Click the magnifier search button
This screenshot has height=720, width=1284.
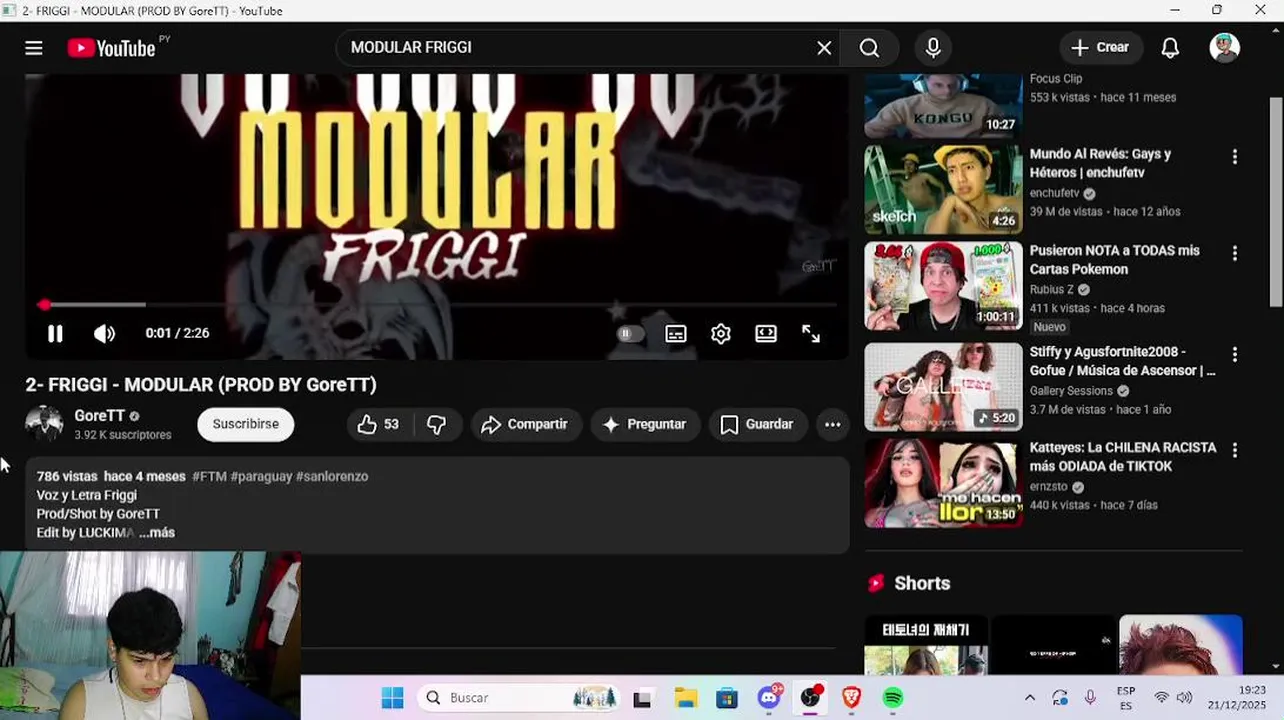click(869, 48)
